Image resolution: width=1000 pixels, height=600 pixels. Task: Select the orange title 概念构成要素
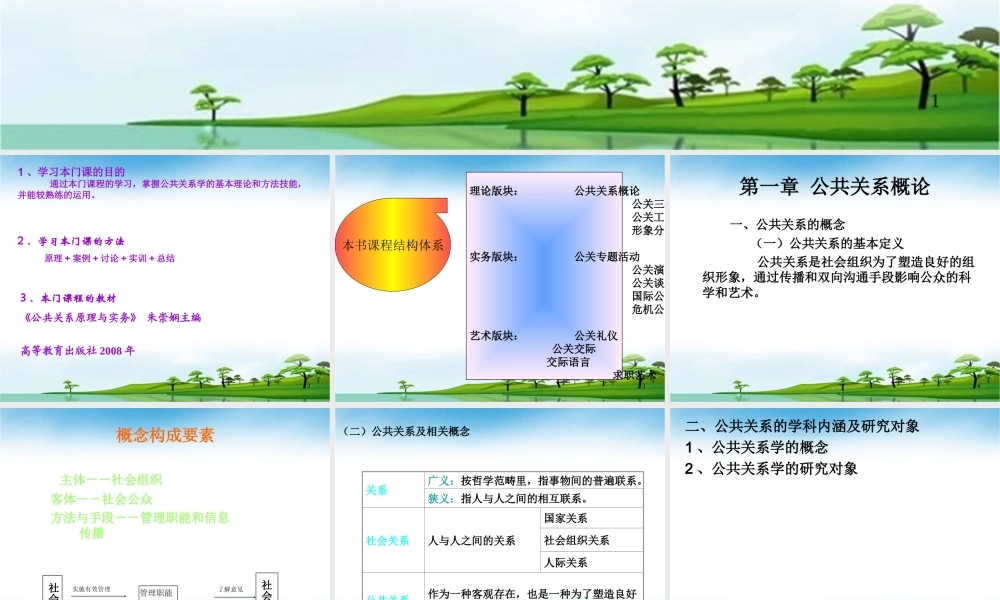(165, 435)
